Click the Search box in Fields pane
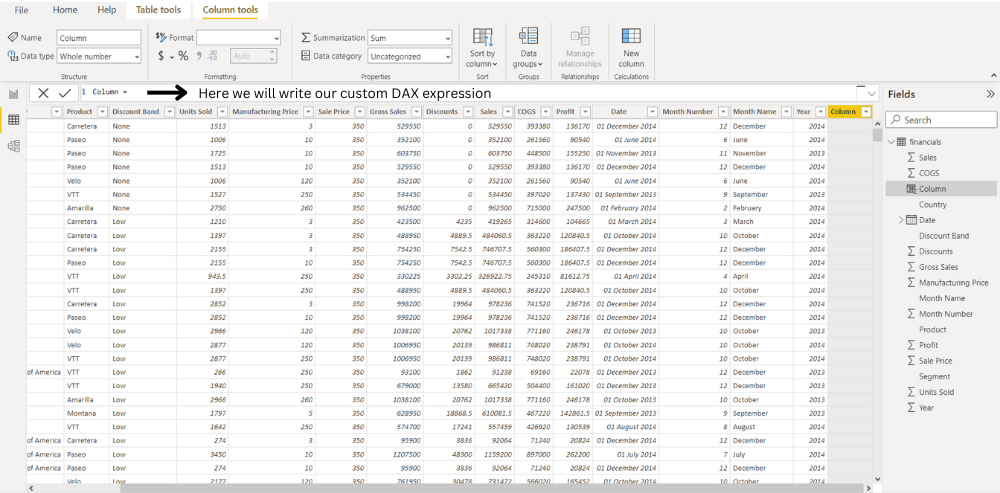Screen dimensions: 1000x493 [940, 119]
